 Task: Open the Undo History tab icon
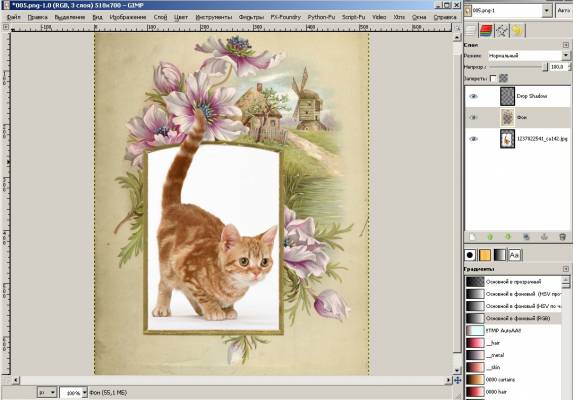[517, 30]
